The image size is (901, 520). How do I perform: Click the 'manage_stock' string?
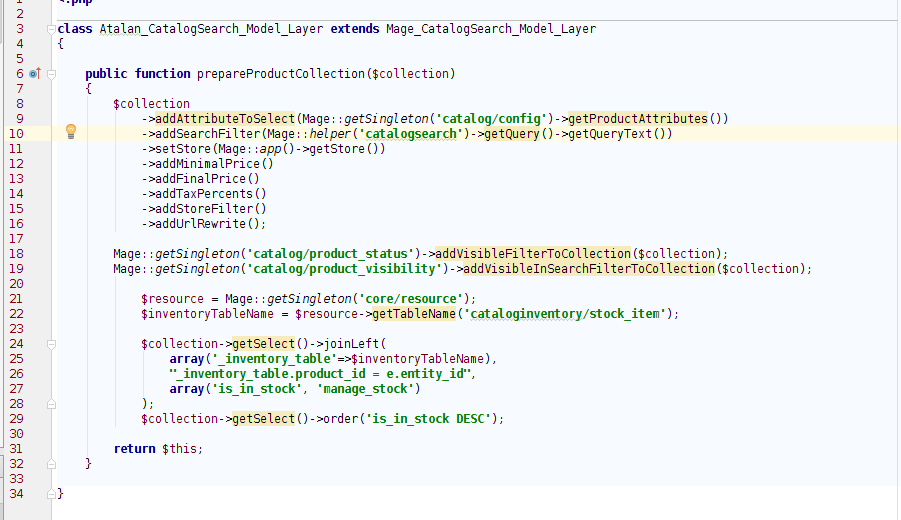click(365, 388)
